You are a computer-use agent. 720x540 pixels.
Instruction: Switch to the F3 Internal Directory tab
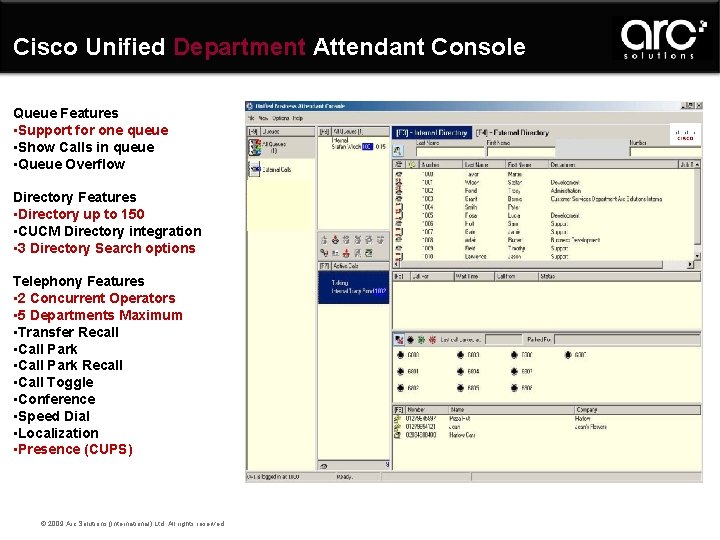432,133
